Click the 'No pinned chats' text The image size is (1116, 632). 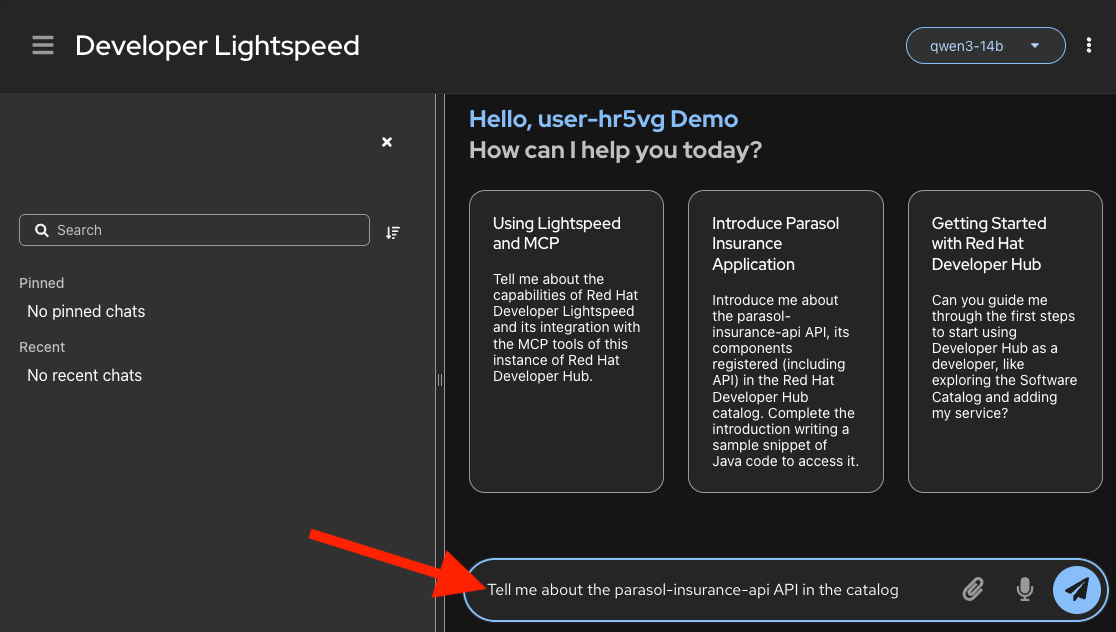86,312
